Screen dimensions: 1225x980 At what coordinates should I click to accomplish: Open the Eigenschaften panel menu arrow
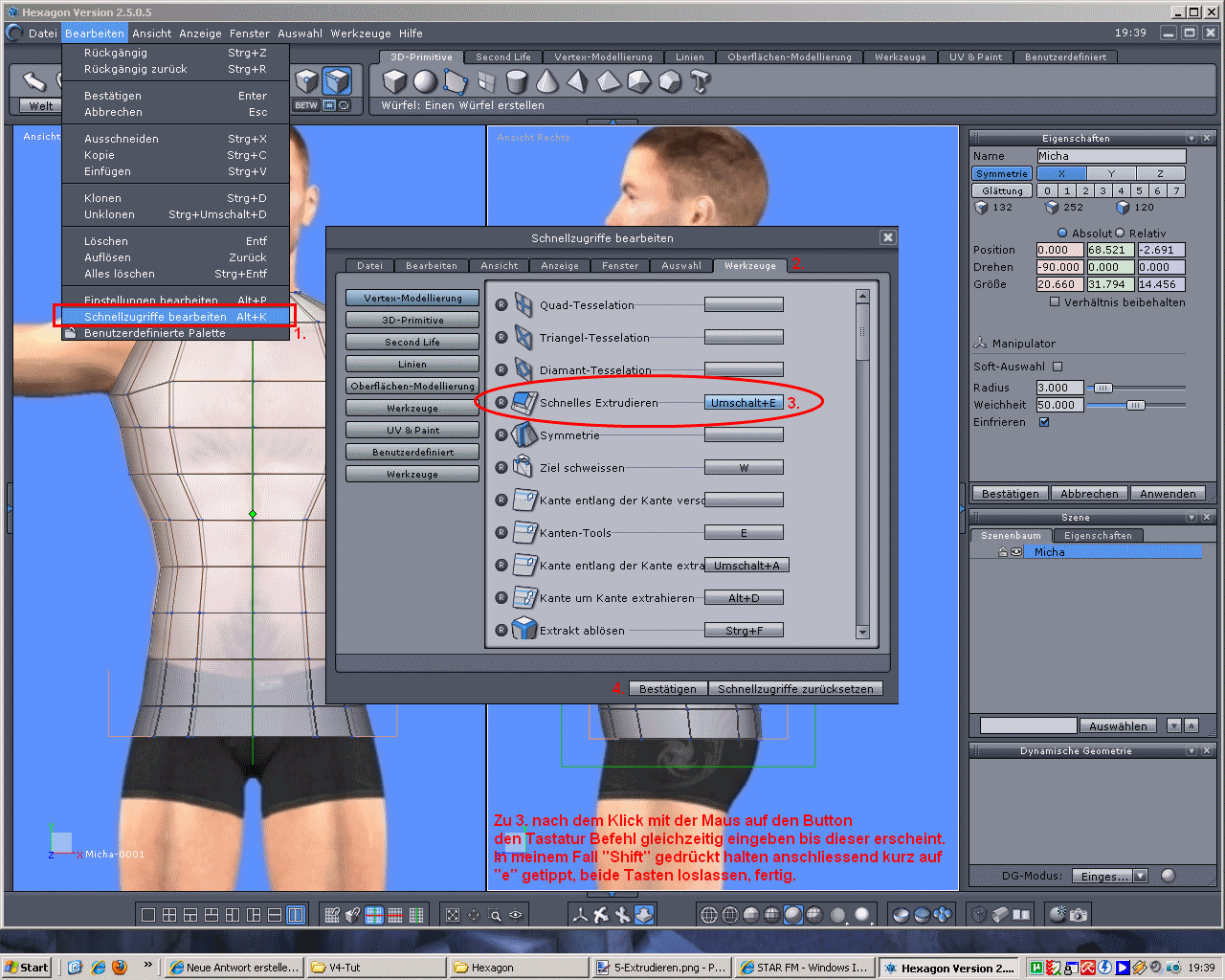point(1192,139)
